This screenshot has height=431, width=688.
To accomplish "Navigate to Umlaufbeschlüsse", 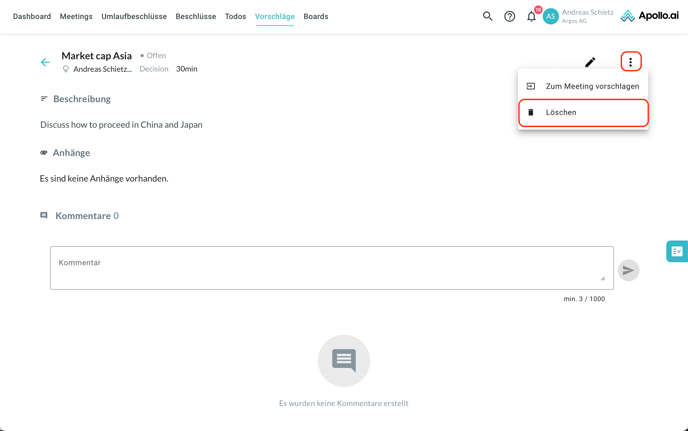I will (134, 16).
